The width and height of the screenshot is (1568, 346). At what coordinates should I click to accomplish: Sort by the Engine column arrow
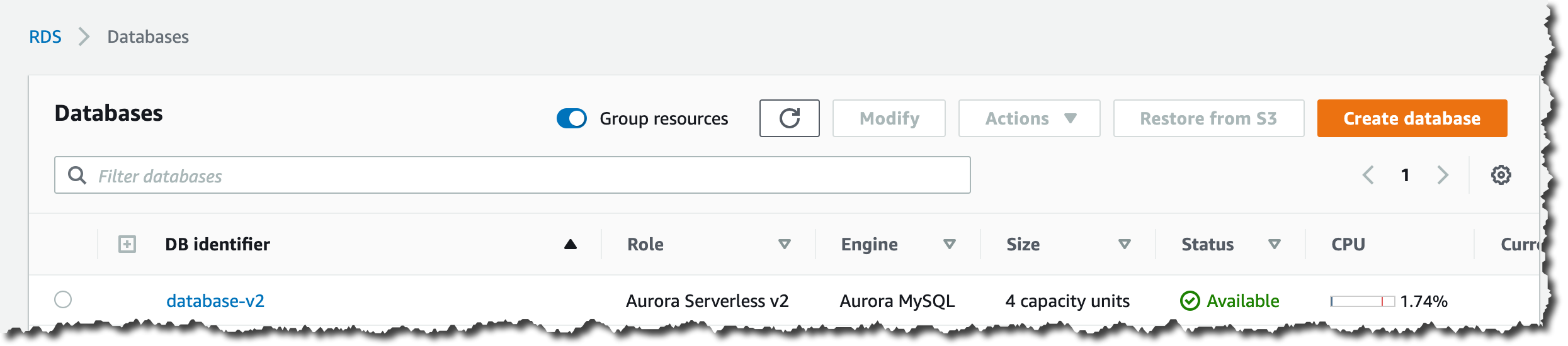click(950, 244)
